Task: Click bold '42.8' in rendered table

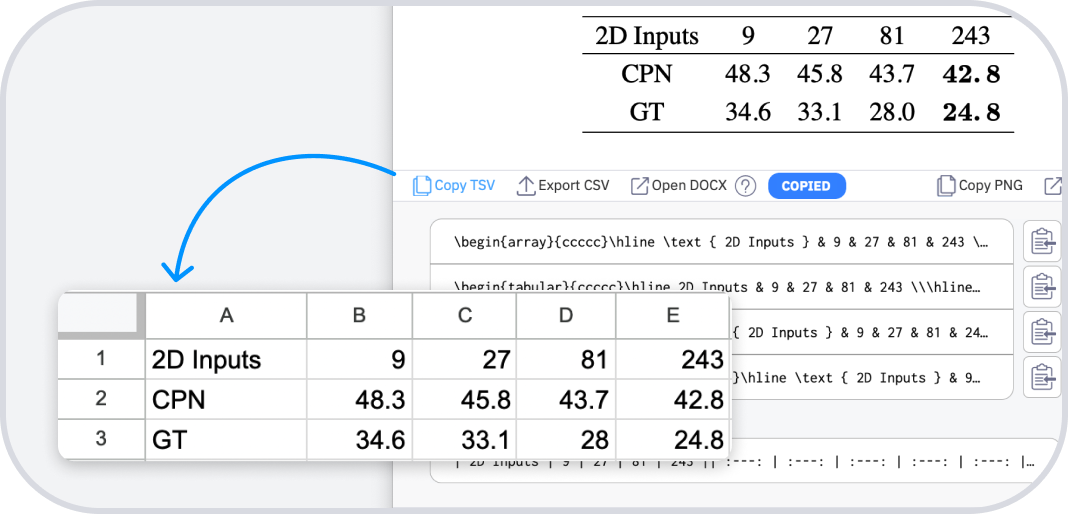Action: [971, 74]
